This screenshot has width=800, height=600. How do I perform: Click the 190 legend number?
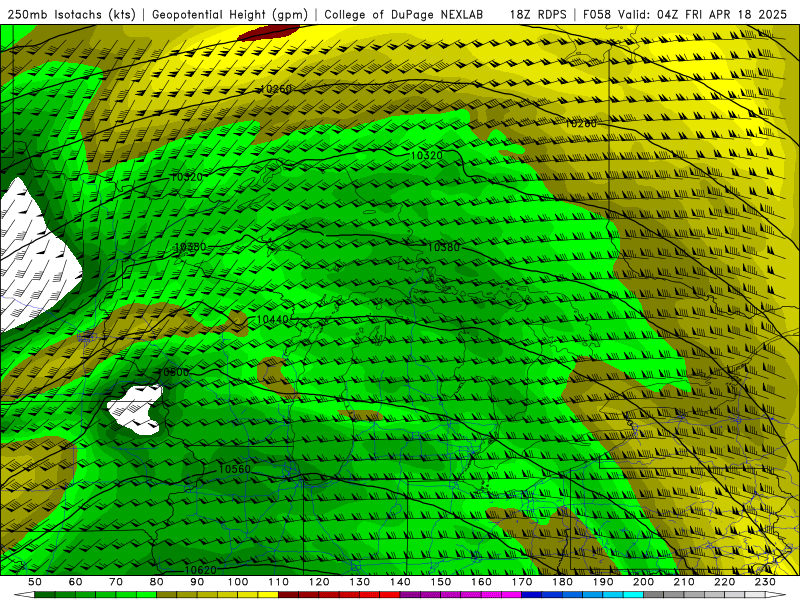(x=603, y=582)
